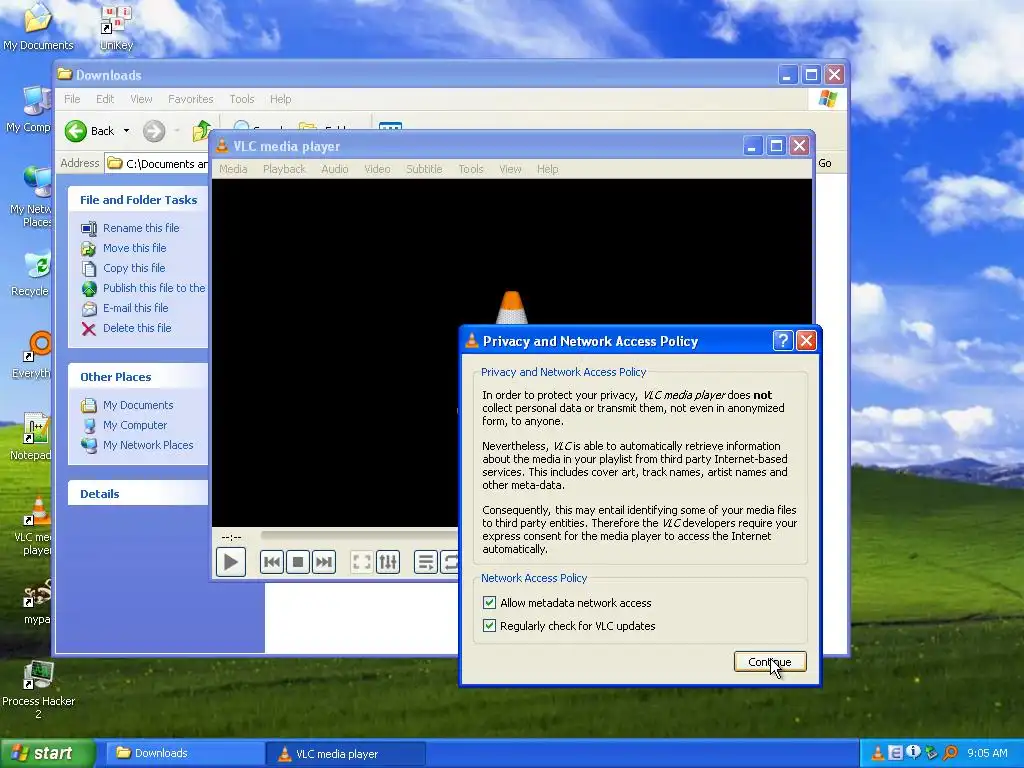Click Publish this file to the Web
Screen dimensions: 1024x768
[154, 288]
